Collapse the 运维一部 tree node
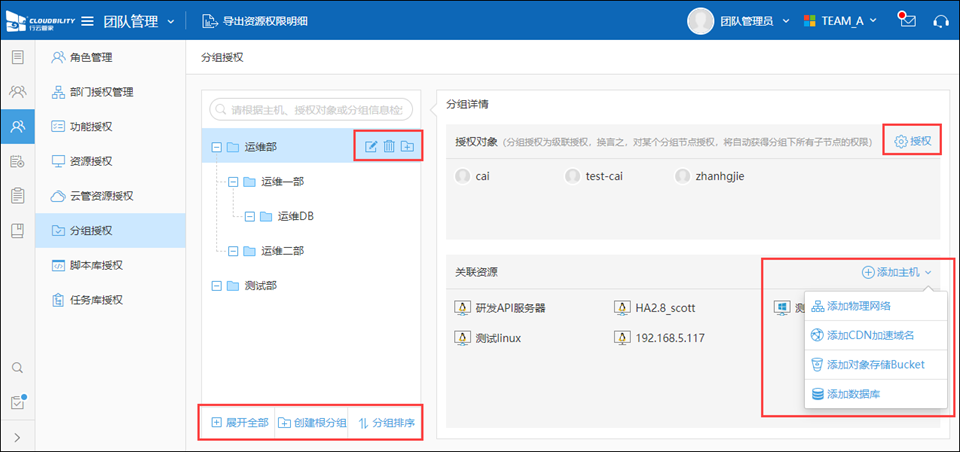This screenshot has height=452, width=960. tap(232, 182)
